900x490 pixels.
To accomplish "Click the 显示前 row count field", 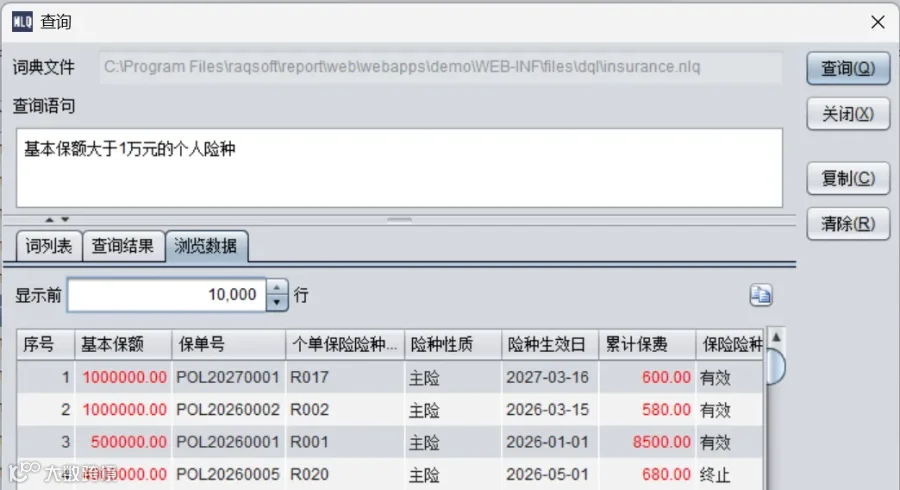I will [166, 295].
